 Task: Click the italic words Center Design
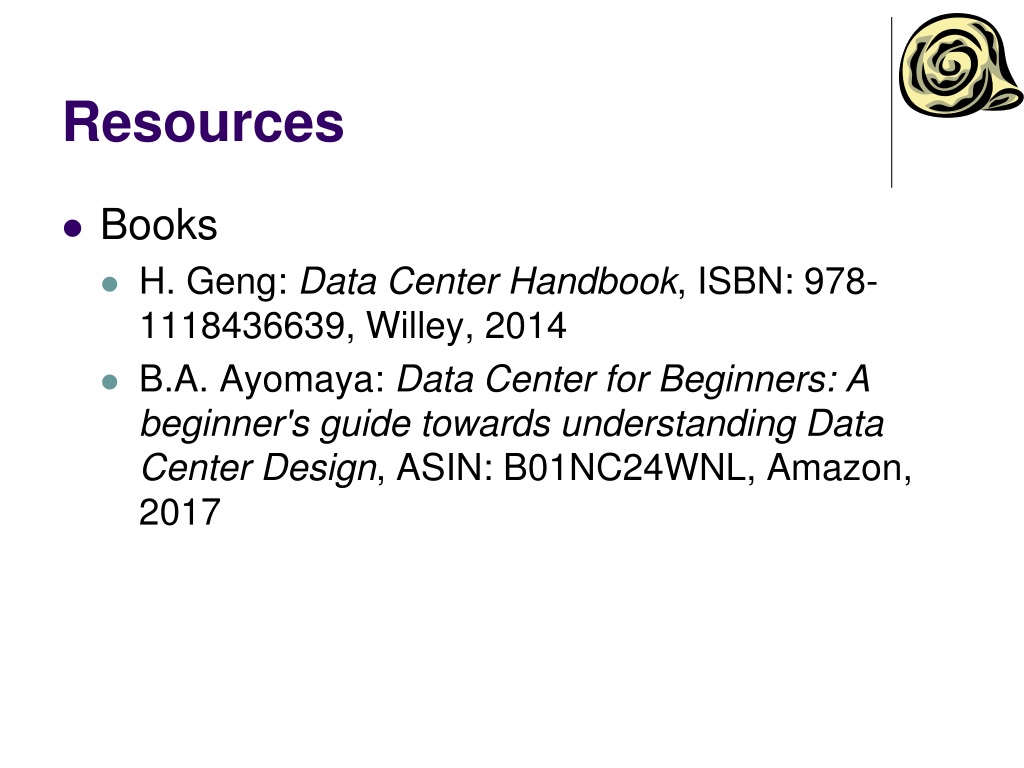click(x=258, y=468)
